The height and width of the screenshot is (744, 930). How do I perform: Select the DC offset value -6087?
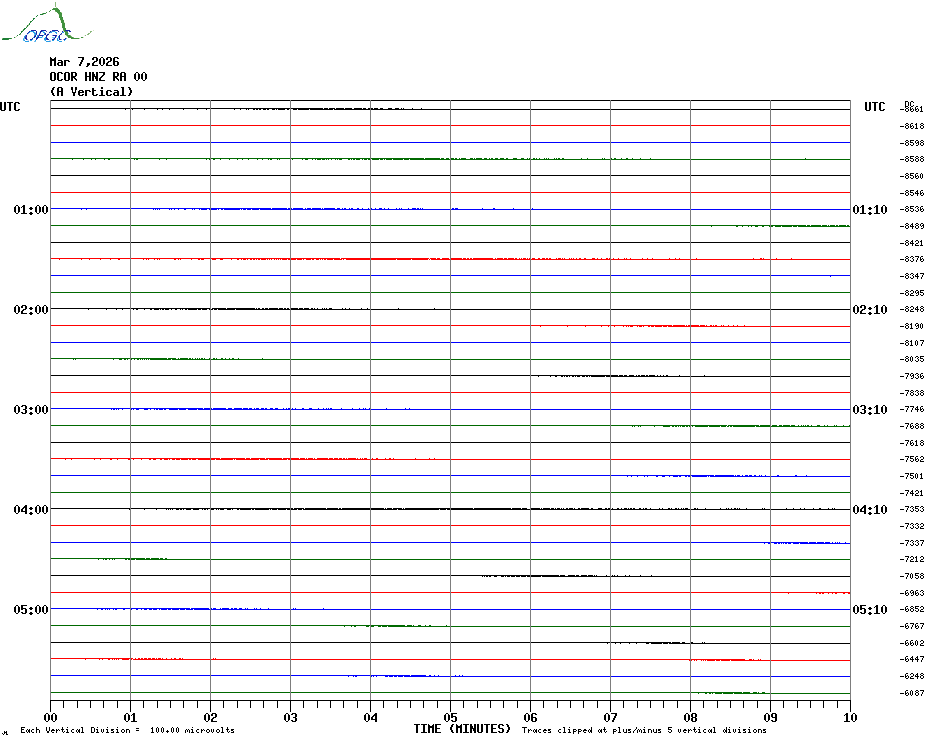(912, 693)
